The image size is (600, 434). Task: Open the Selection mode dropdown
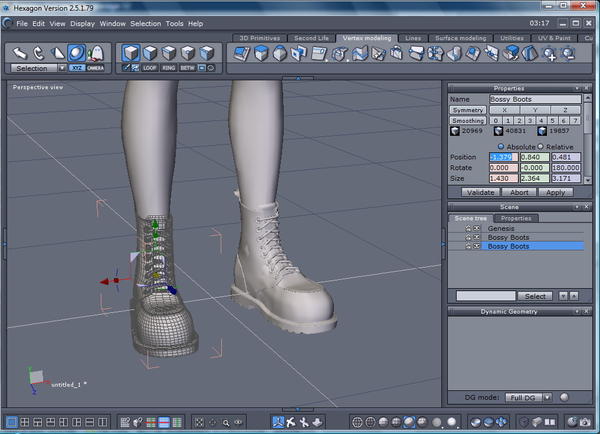click(x=38, y=68)
